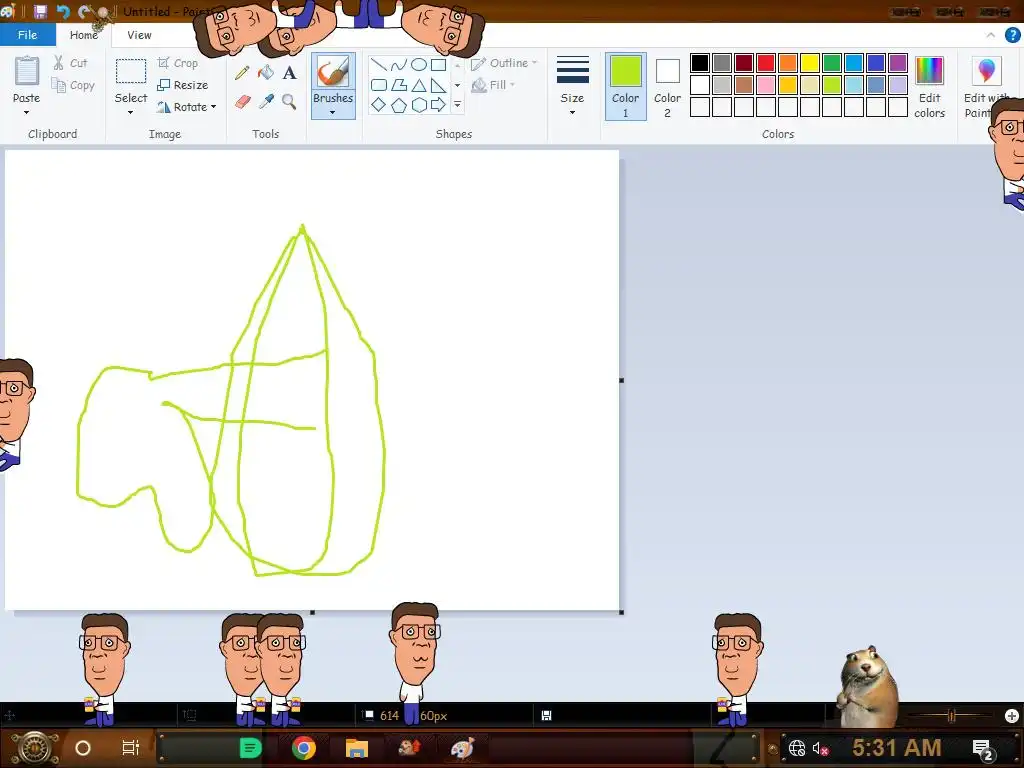Activate Color 2 swatch
The height and width of the screenshot is (768, 1024).
667,88
